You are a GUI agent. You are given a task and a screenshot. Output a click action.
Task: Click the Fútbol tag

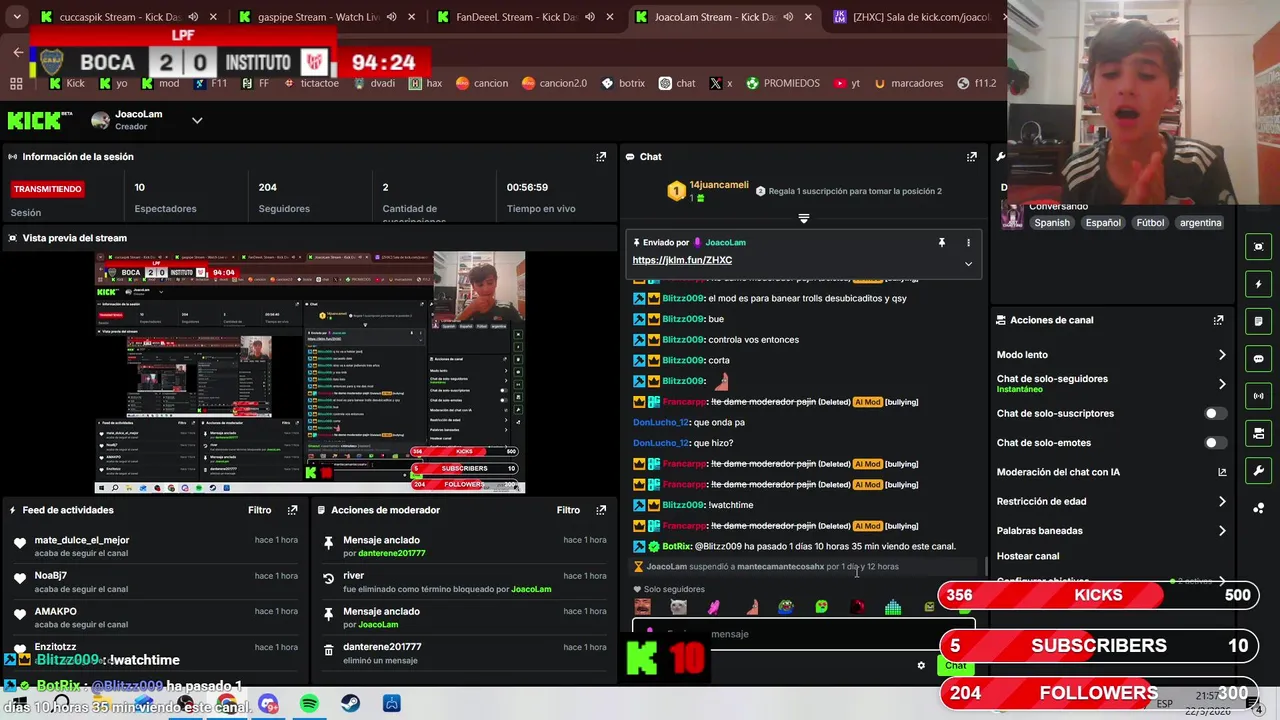tap(1150, 223)
